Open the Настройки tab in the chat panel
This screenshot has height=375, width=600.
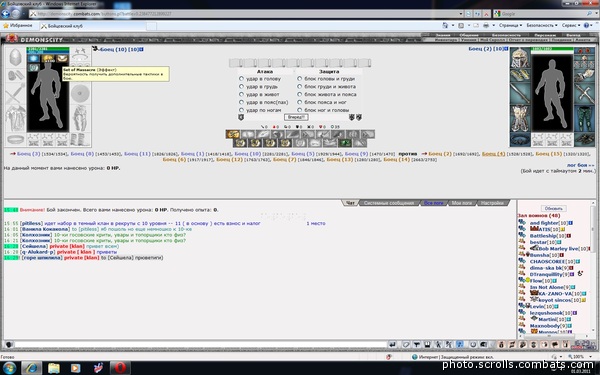point(492,203)
